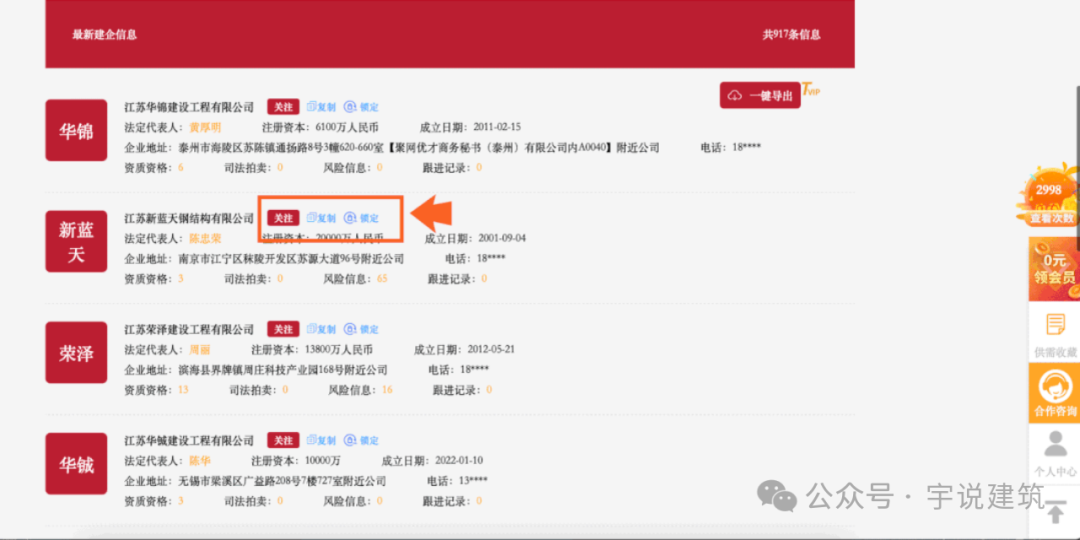Click 复制 icon for 江苏华锦建设工程有限公司
Image resolution: width=1080 pixels, height=540 pixels.
[321, 107]
